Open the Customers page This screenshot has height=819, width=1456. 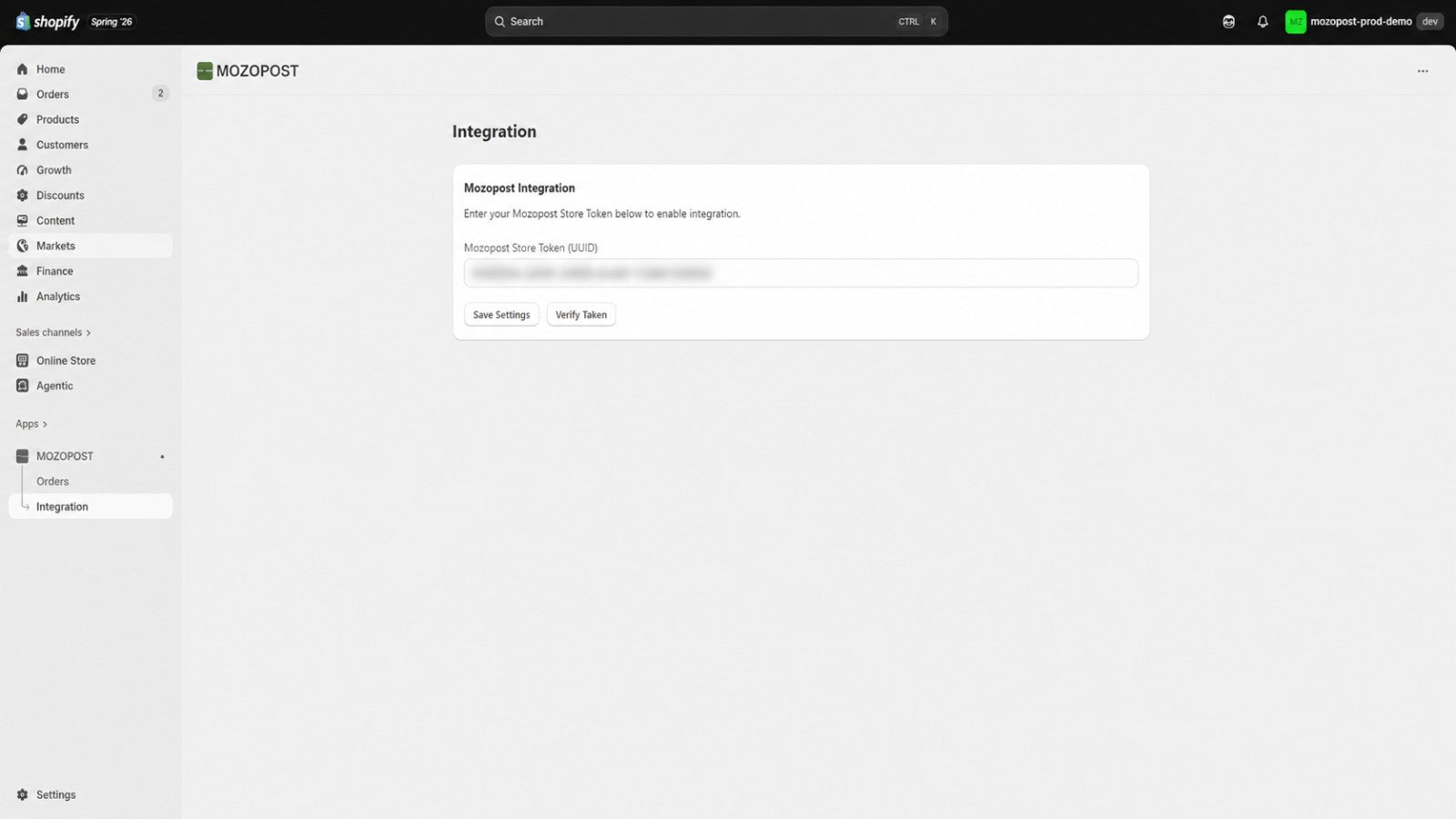coord(90,145)
